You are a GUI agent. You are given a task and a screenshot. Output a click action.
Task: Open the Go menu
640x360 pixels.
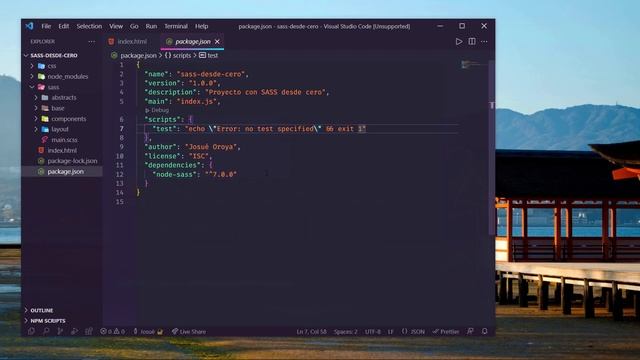[134, 26]
